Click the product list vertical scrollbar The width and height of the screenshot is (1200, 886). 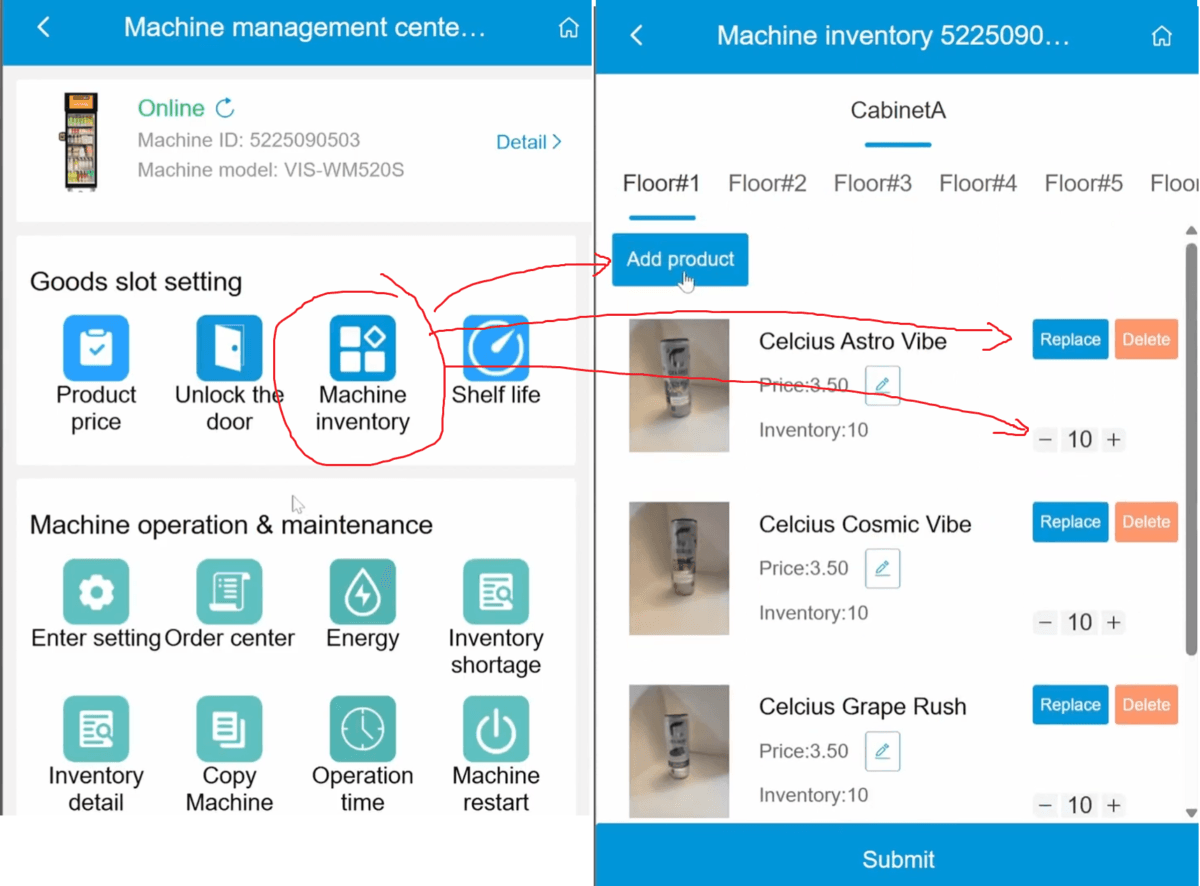(x=1191, y=450)
